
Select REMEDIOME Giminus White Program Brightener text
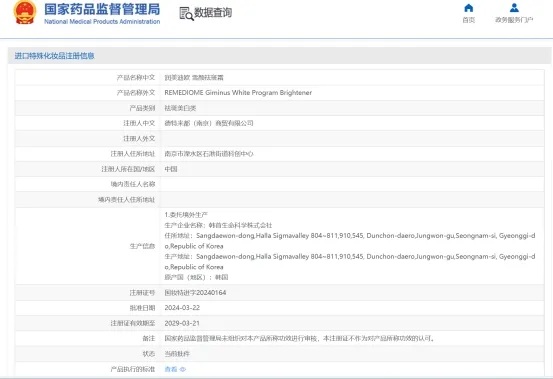point(238,93)
